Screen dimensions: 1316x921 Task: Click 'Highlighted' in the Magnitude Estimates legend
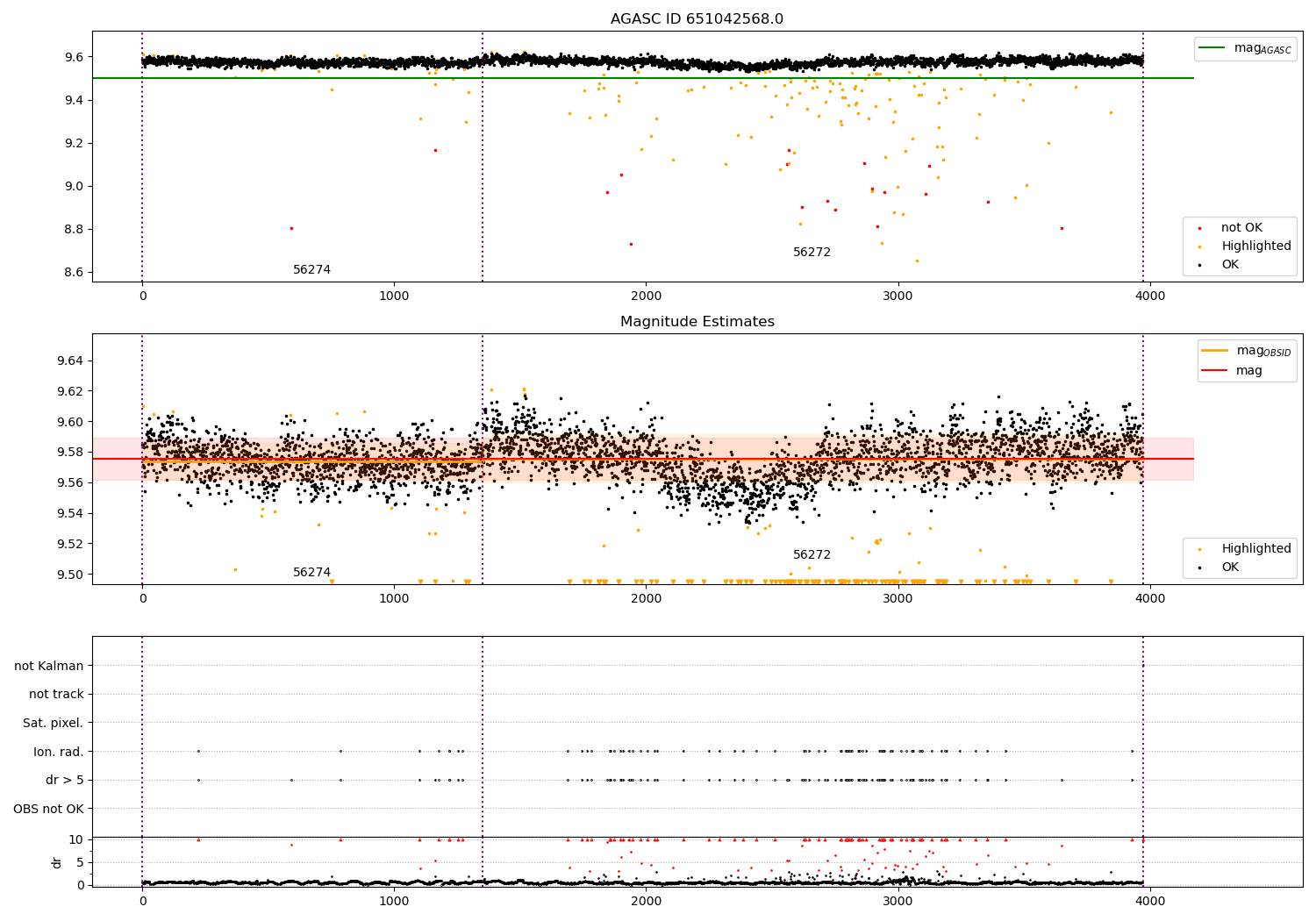pos(1256,549)
